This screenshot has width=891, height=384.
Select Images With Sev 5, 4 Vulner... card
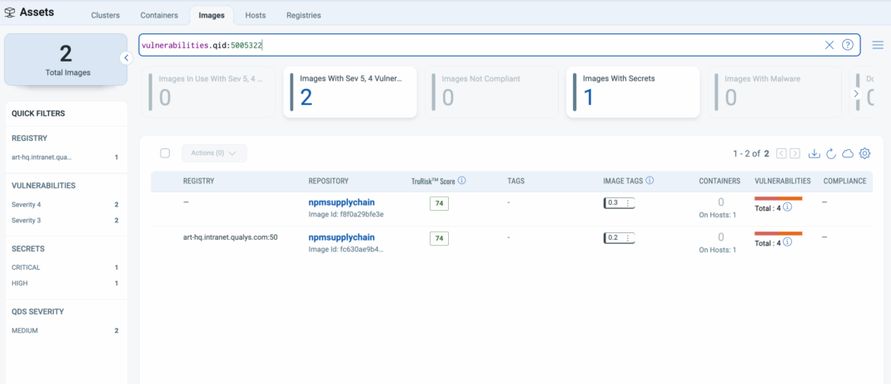(350, 92)
